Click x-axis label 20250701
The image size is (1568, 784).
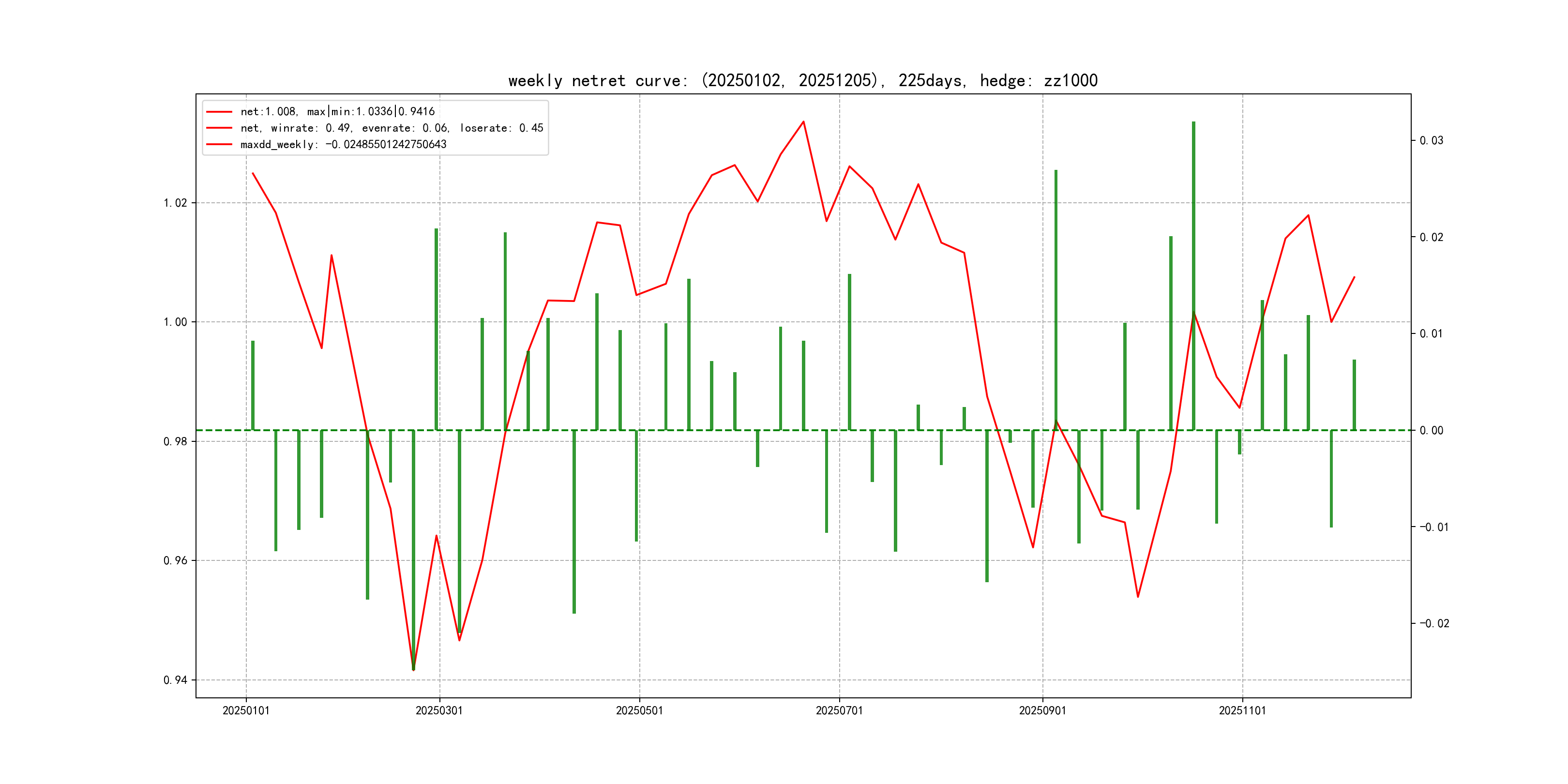(x=839, y=710)
